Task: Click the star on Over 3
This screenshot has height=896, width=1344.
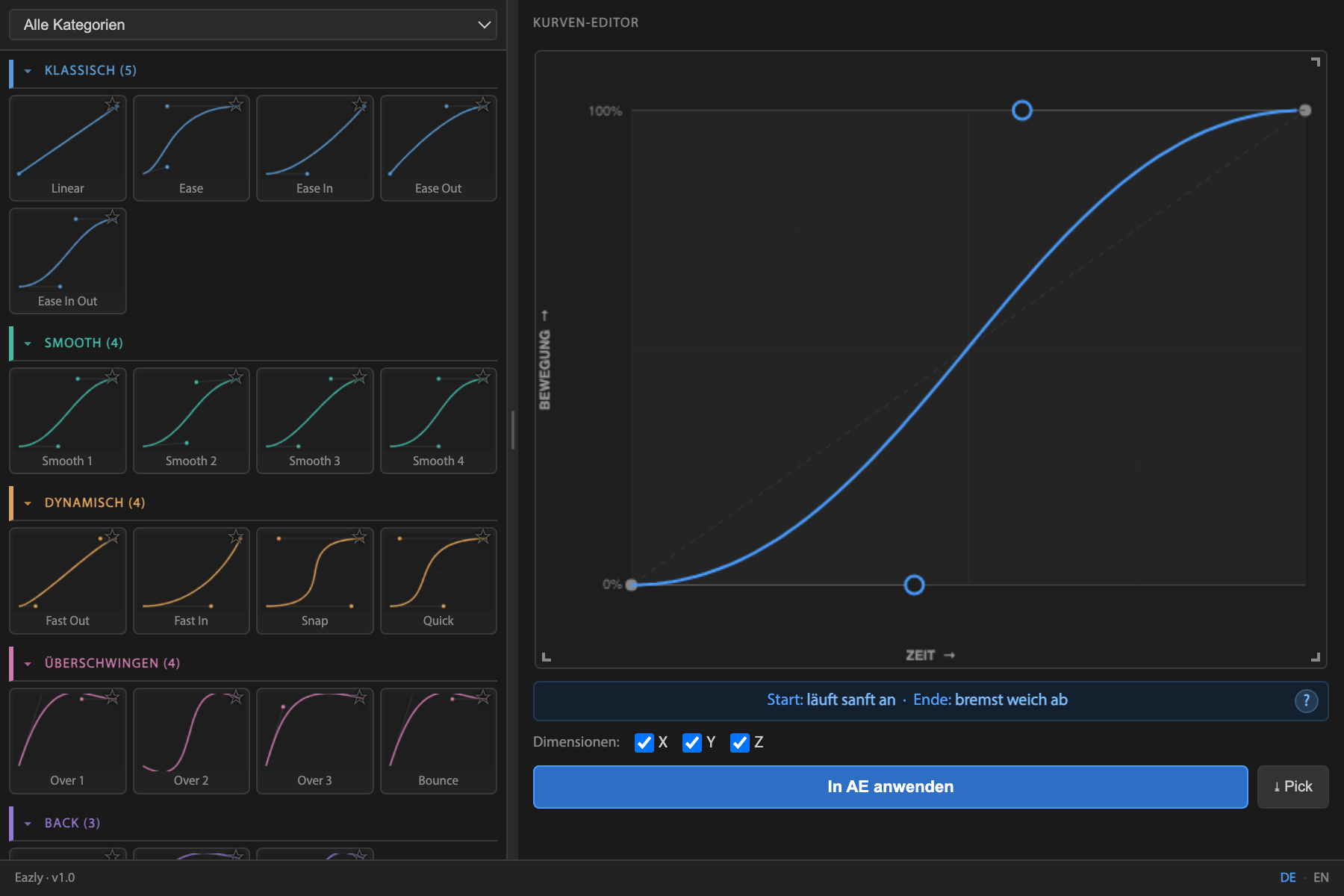Action: pos(360,697)
